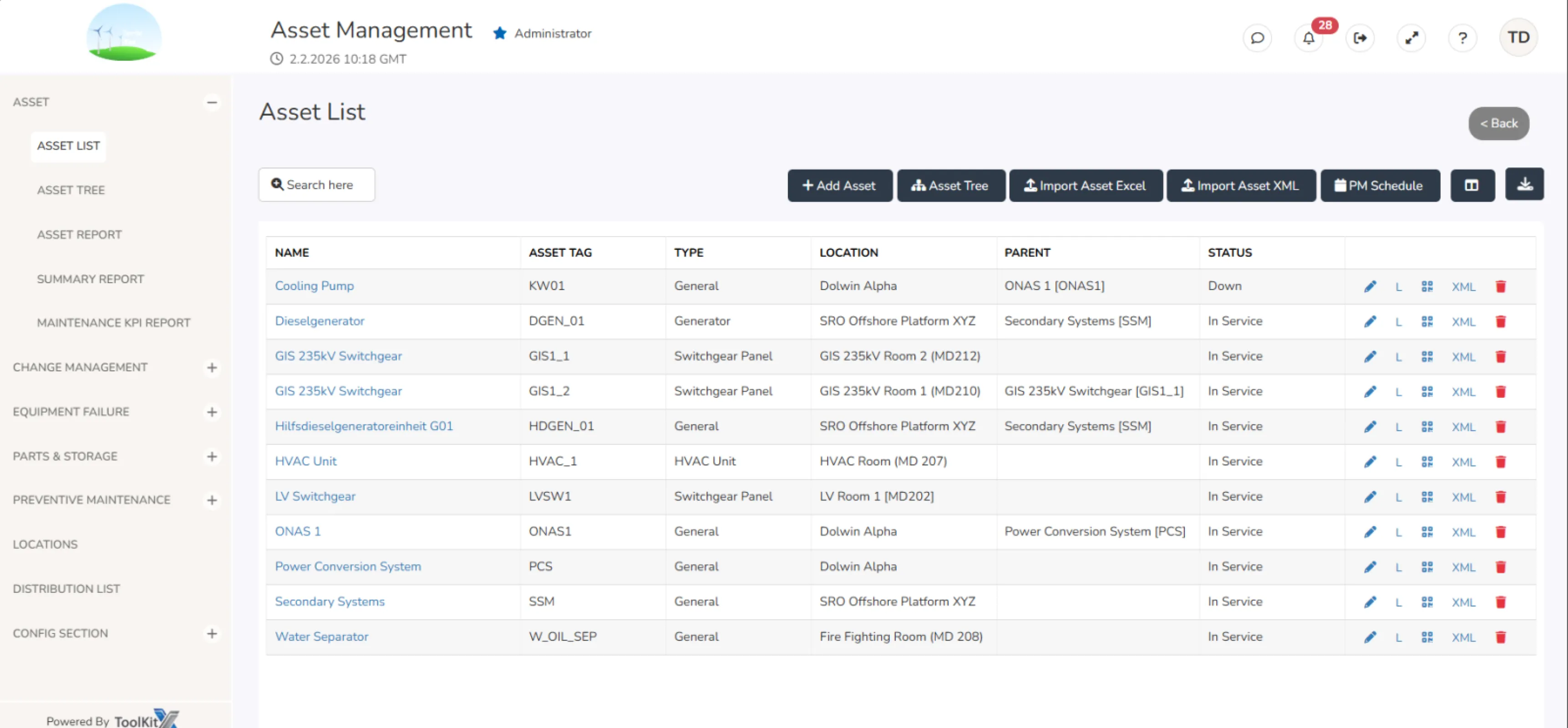
Task: Expand the CHANGE MANAGEMENT section
Action: pos(211,367)
